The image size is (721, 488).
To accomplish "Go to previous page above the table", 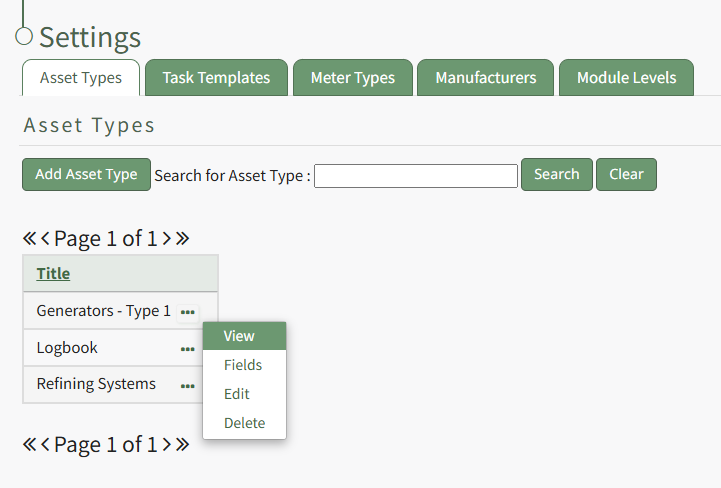I will coord(45,239).
